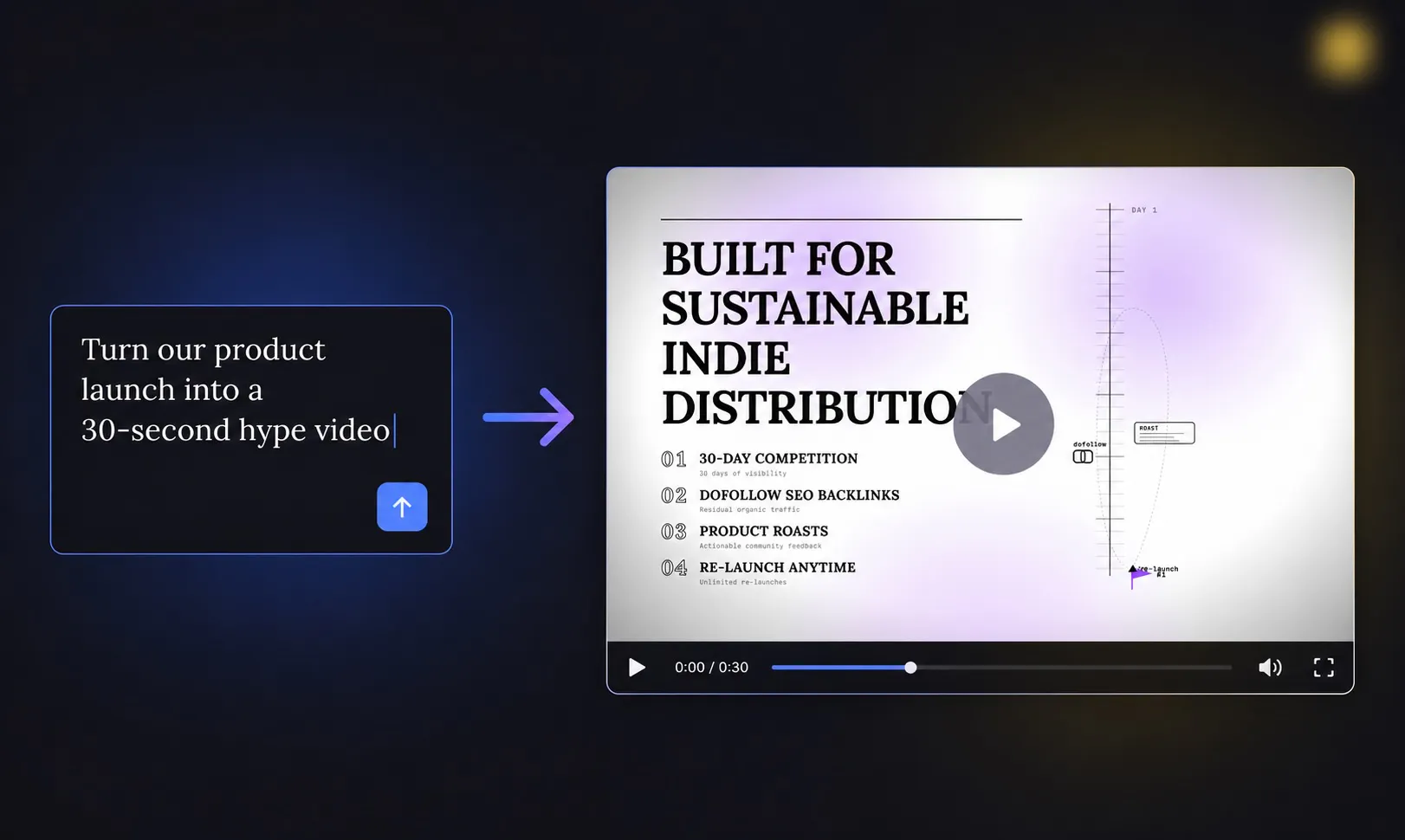The image size is (1405, 840).
Task: Click the dofollow toggle icon on timeline
Action: (1083, 457)
